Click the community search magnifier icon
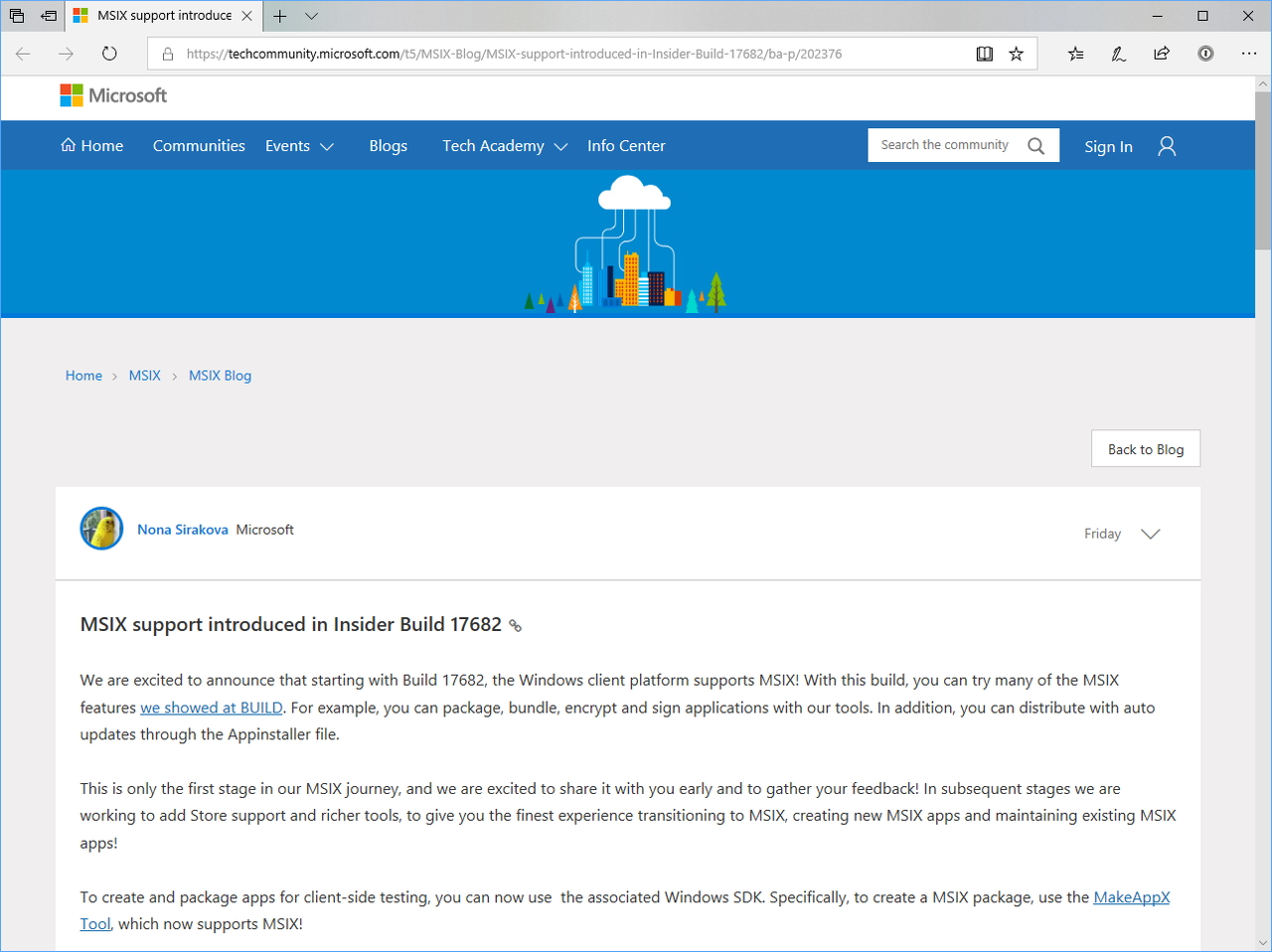This screenshot has height=952, width=1272. point(1036,144)
